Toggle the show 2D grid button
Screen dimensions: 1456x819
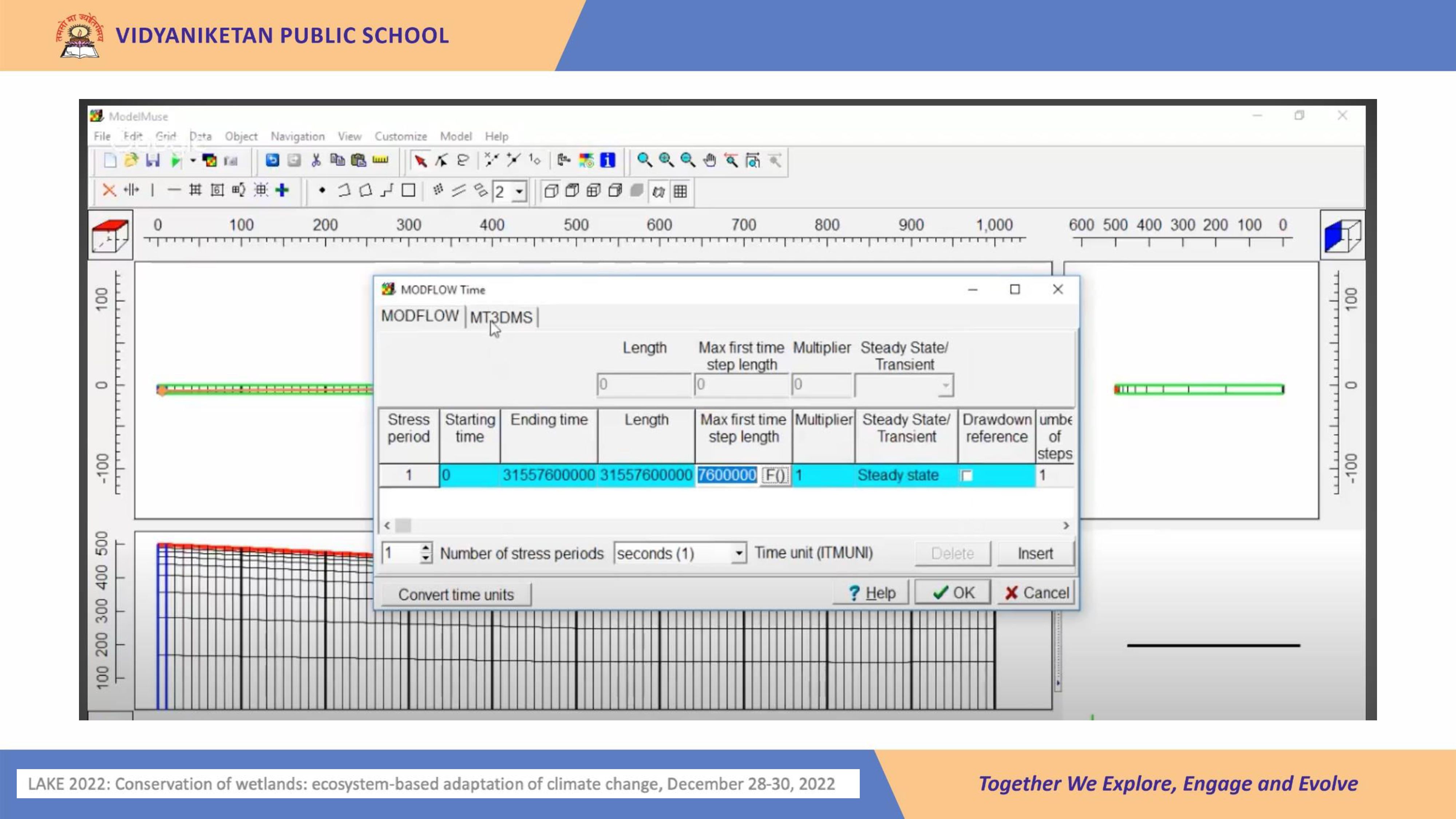680,191
